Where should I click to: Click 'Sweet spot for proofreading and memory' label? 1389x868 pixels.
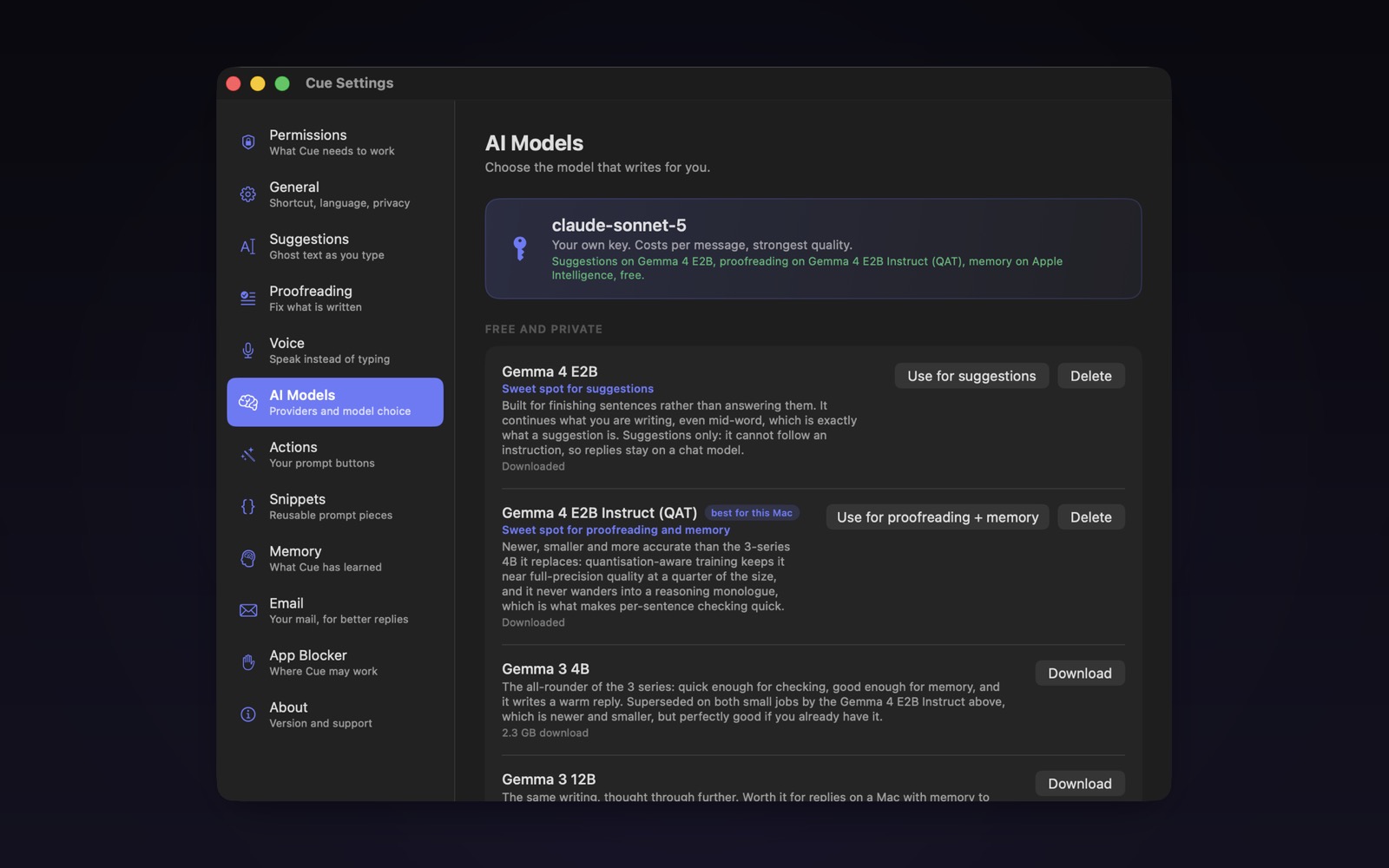click(x=616, y=530)
